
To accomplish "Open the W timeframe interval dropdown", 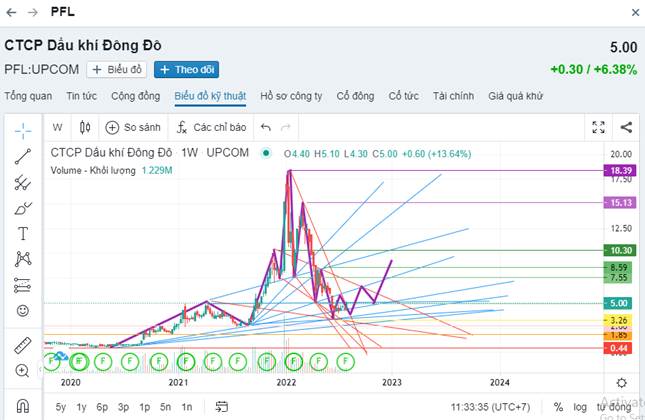I will pyautogui.click(x=57, y=127).
